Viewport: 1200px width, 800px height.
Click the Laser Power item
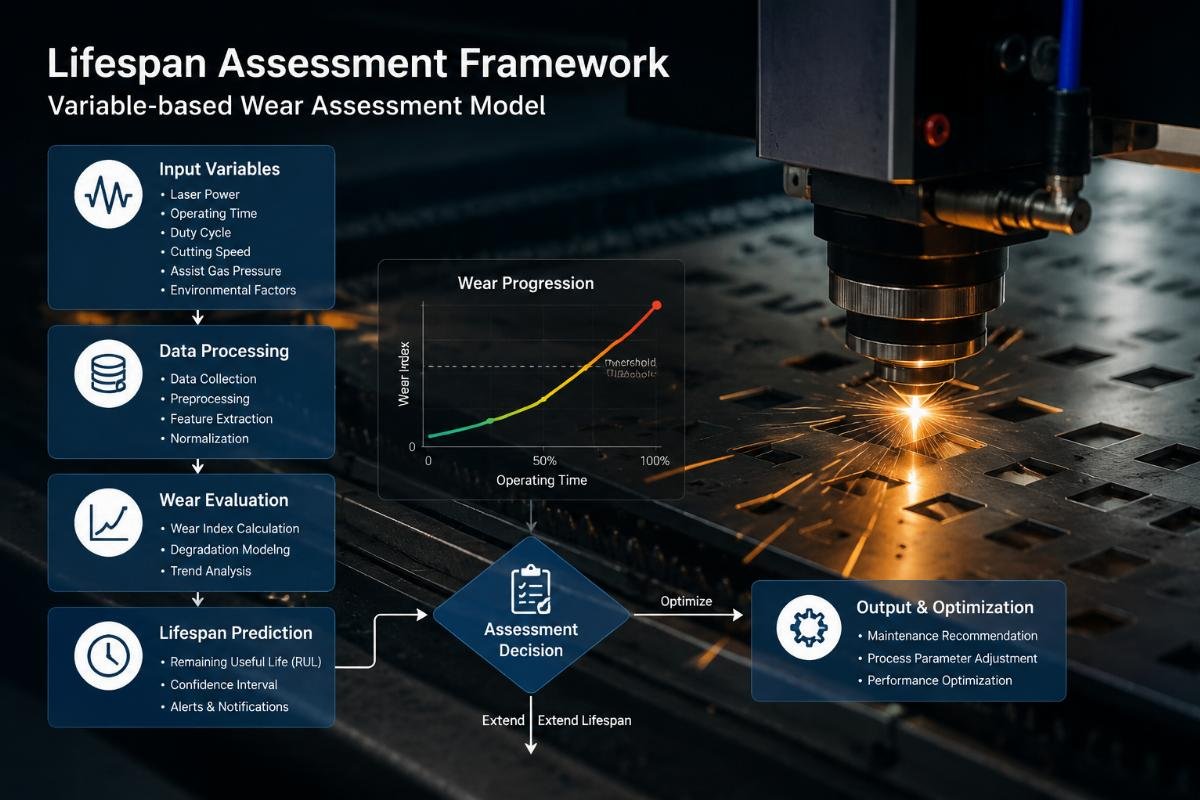click(x=205, y=195)
